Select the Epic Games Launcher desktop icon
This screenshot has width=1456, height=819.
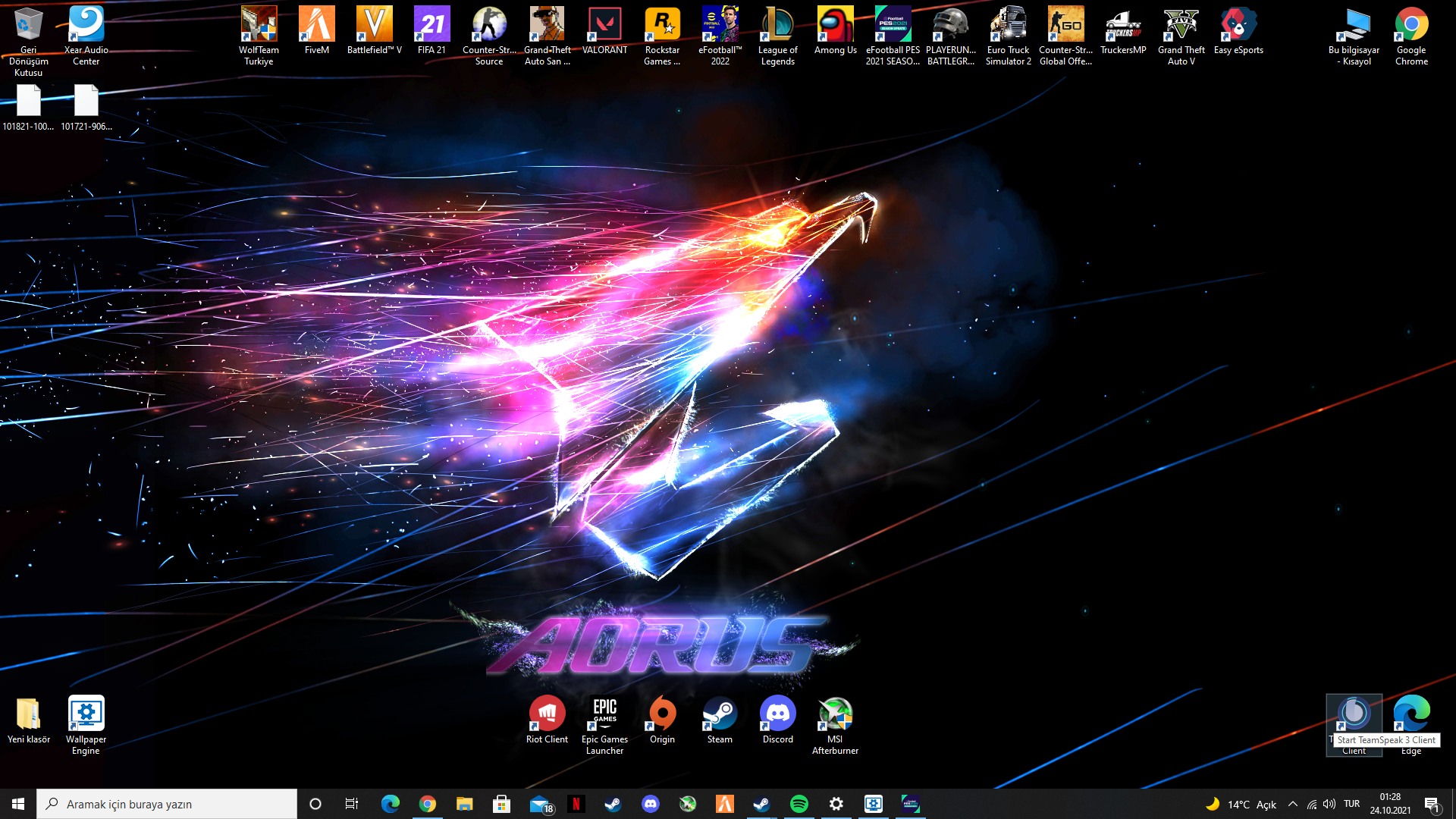pyautogui.click(x=604, y=725)
